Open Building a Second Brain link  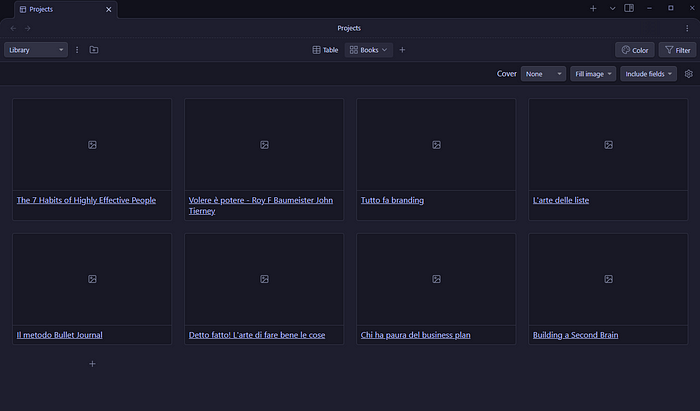pos(575,335)
